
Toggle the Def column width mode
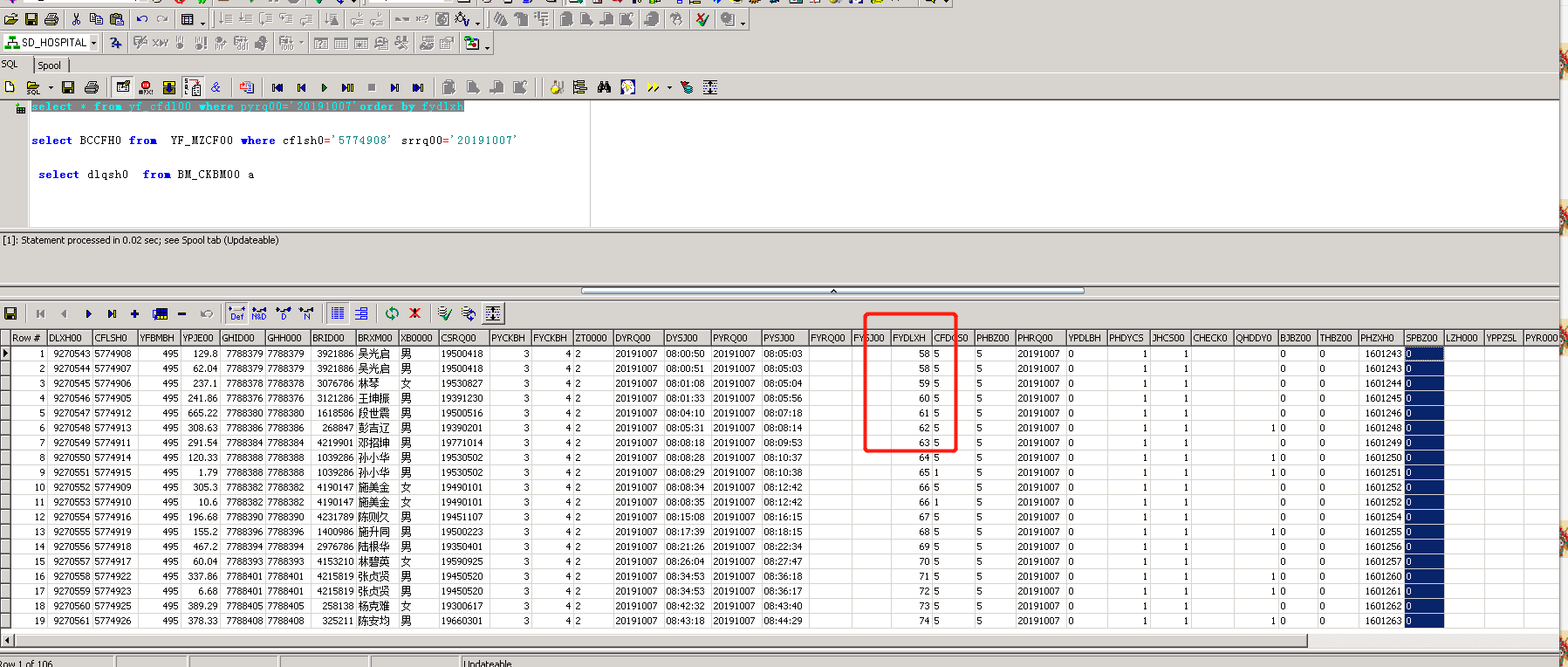point(236,313)
